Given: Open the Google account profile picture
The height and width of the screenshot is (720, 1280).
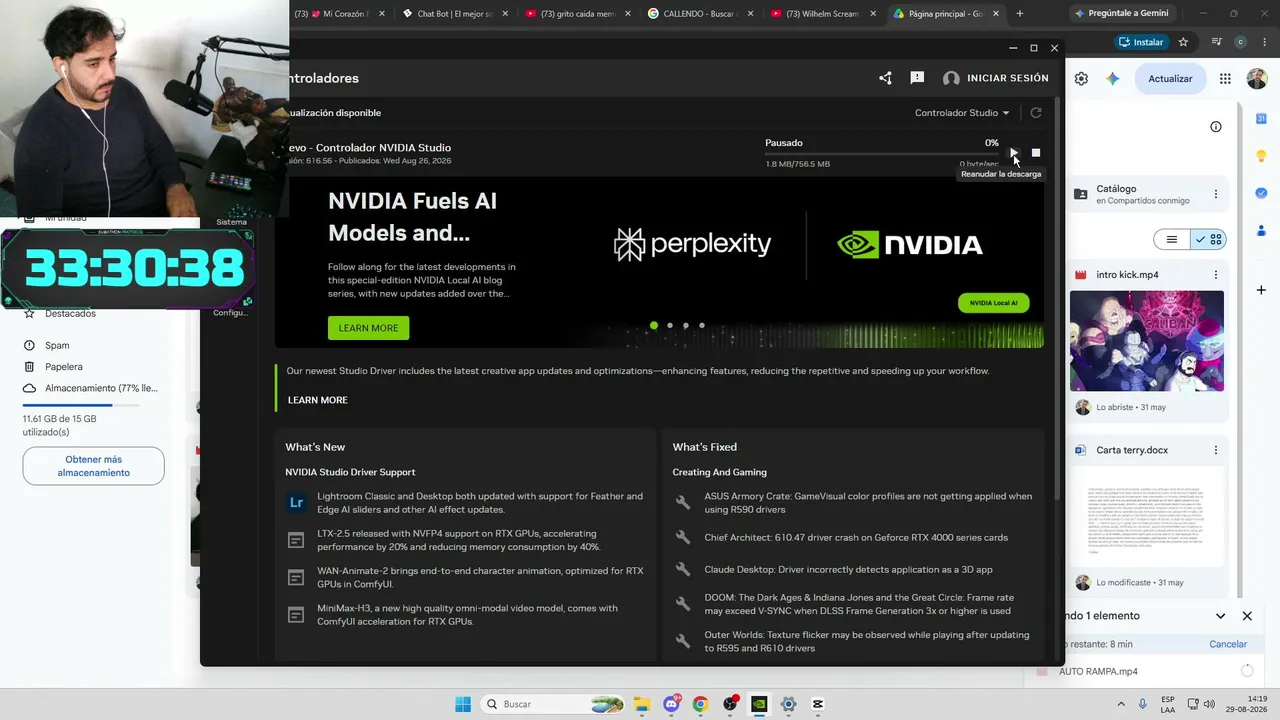Looking at the screenshot, I should pyautogui.click(x=1257, y=78).
